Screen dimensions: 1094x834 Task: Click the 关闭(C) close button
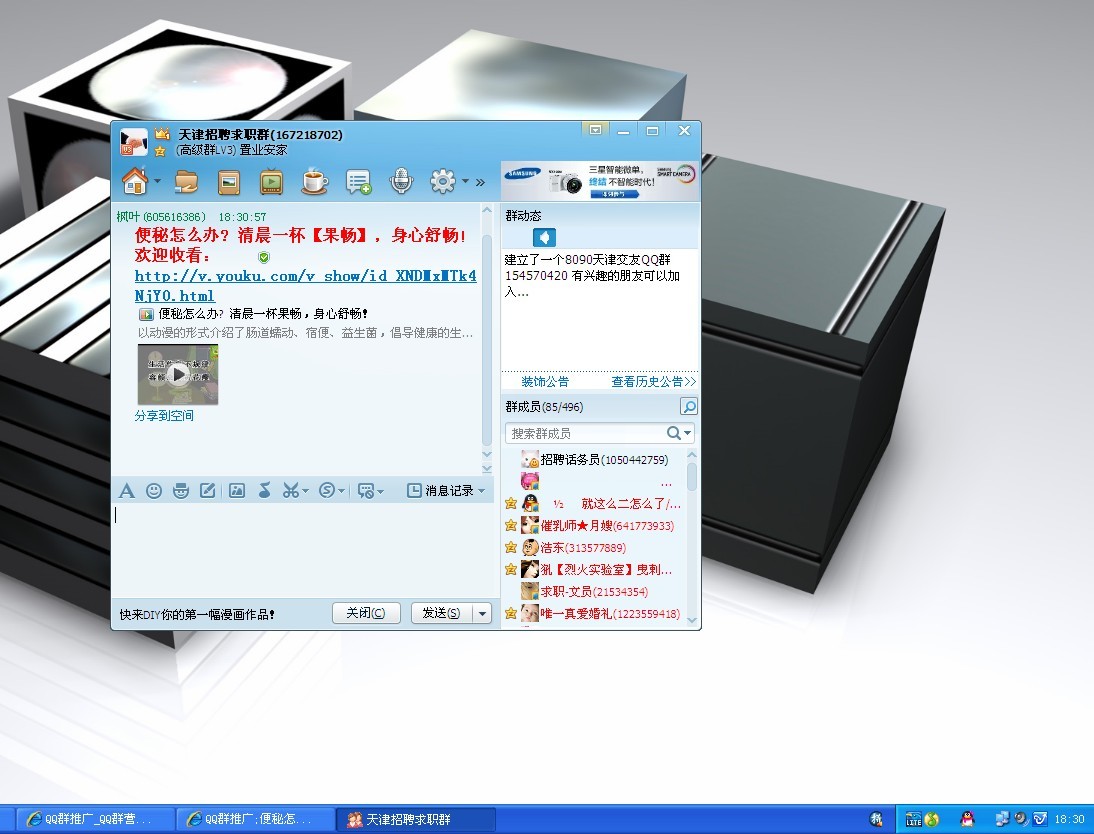point(366,613)
